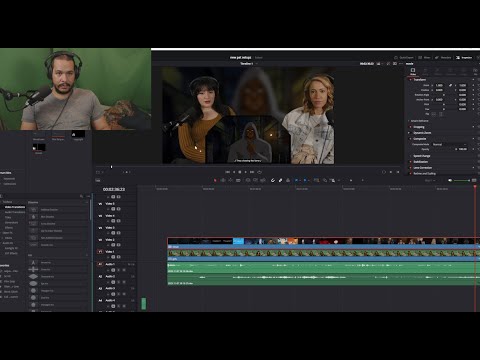Image resolution: width=480 pixels, height=360 pixels.
Task: Lock the Video 5 track
Action: coord(108,209)
